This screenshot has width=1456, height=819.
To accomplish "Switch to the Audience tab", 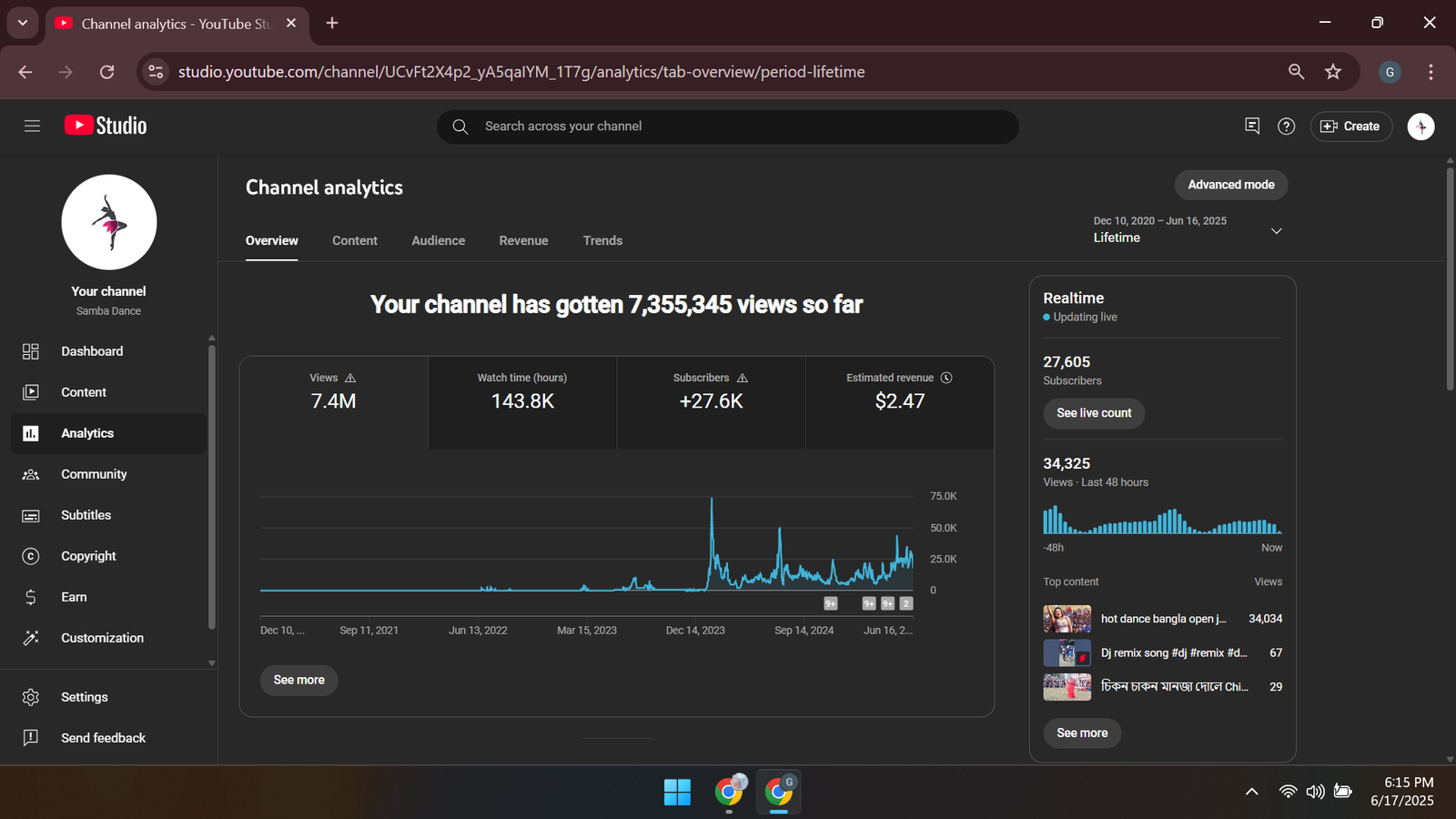I will pyautogui.click(x=439, y=240).
